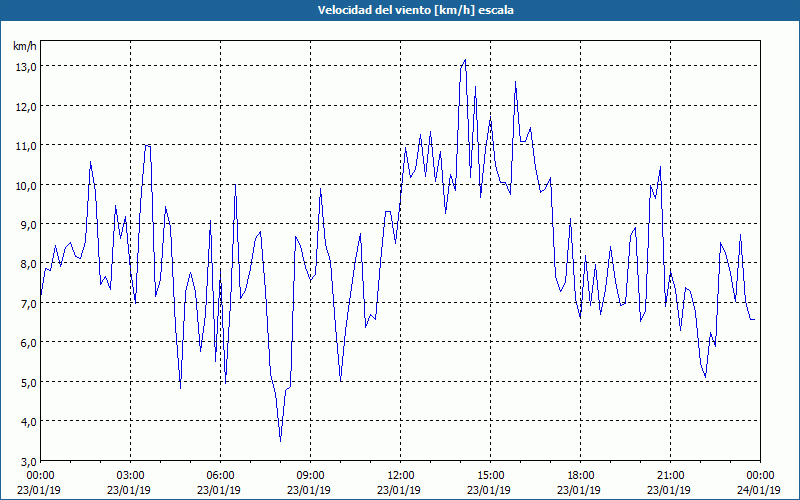800x500 pixels.
Task: Click the 9,0 axis value
Action: point(27,224)
